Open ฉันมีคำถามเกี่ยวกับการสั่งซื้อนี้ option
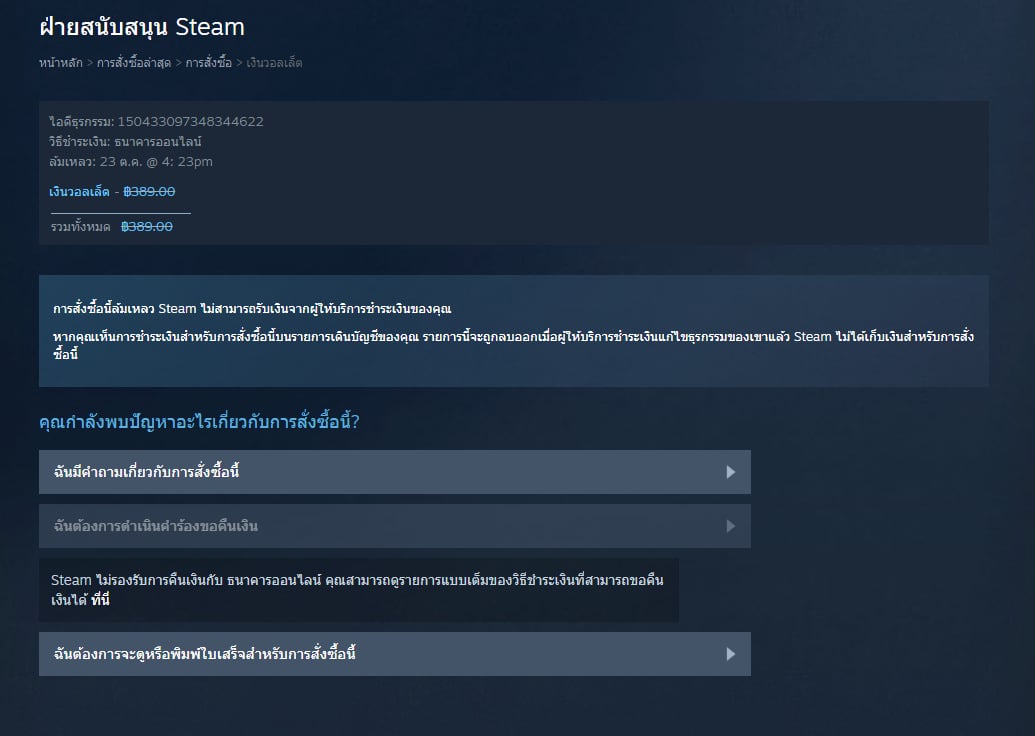Screen dimensions: 1035x736 [x=395, y=472]
